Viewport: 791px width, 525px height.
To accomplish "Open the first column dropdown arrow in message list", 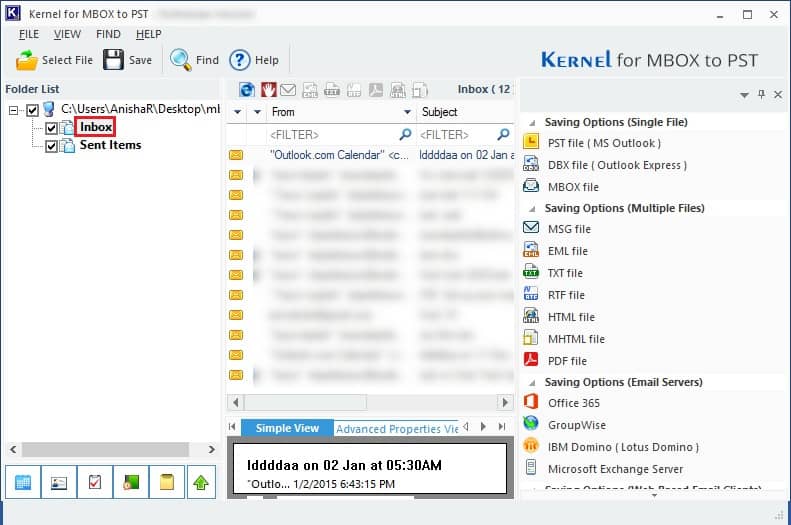I will [237, 112].
